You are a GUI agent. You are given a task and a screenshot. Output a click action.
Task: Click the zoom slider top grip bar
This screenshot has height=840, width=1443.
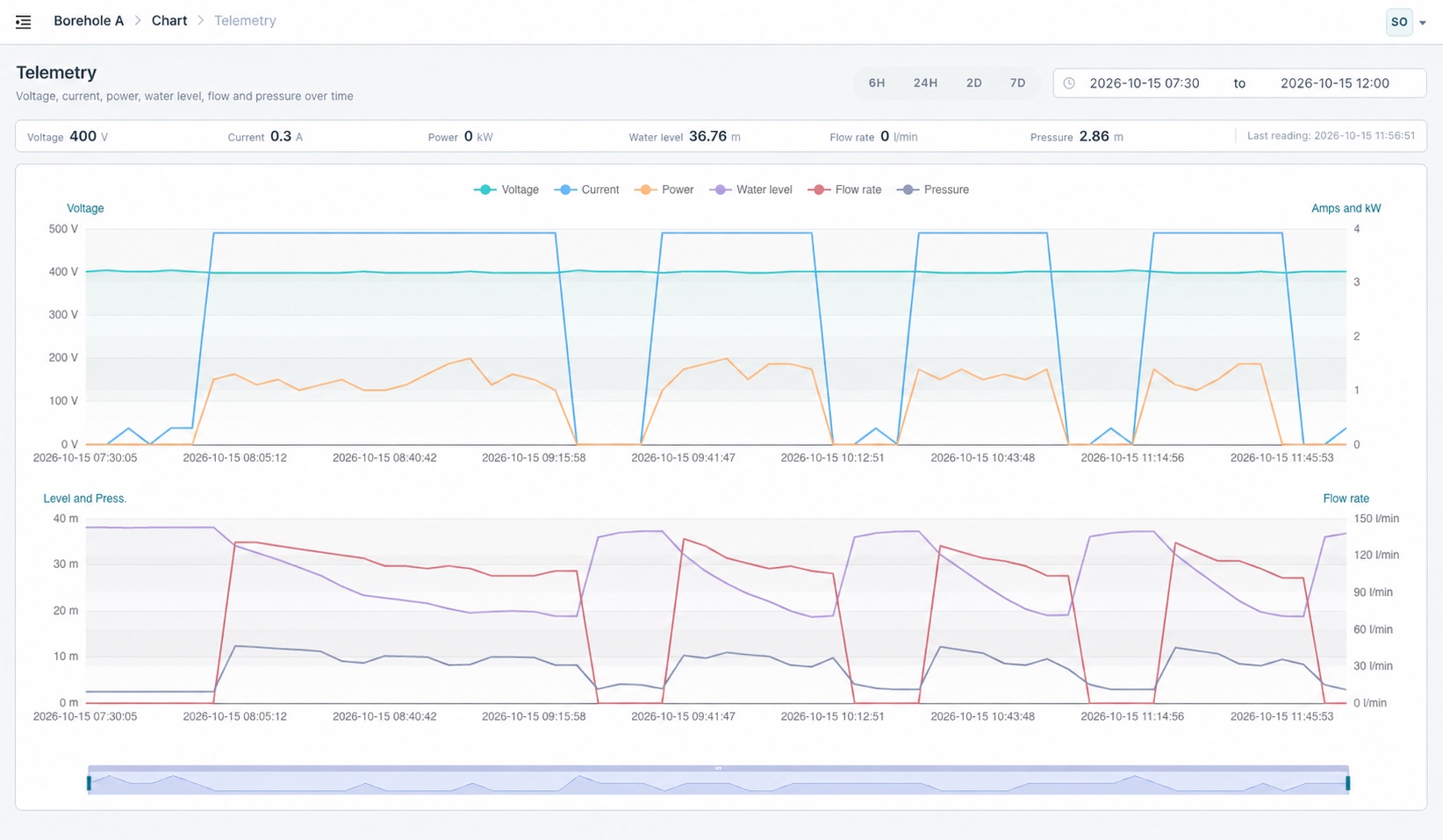(718, 768)
